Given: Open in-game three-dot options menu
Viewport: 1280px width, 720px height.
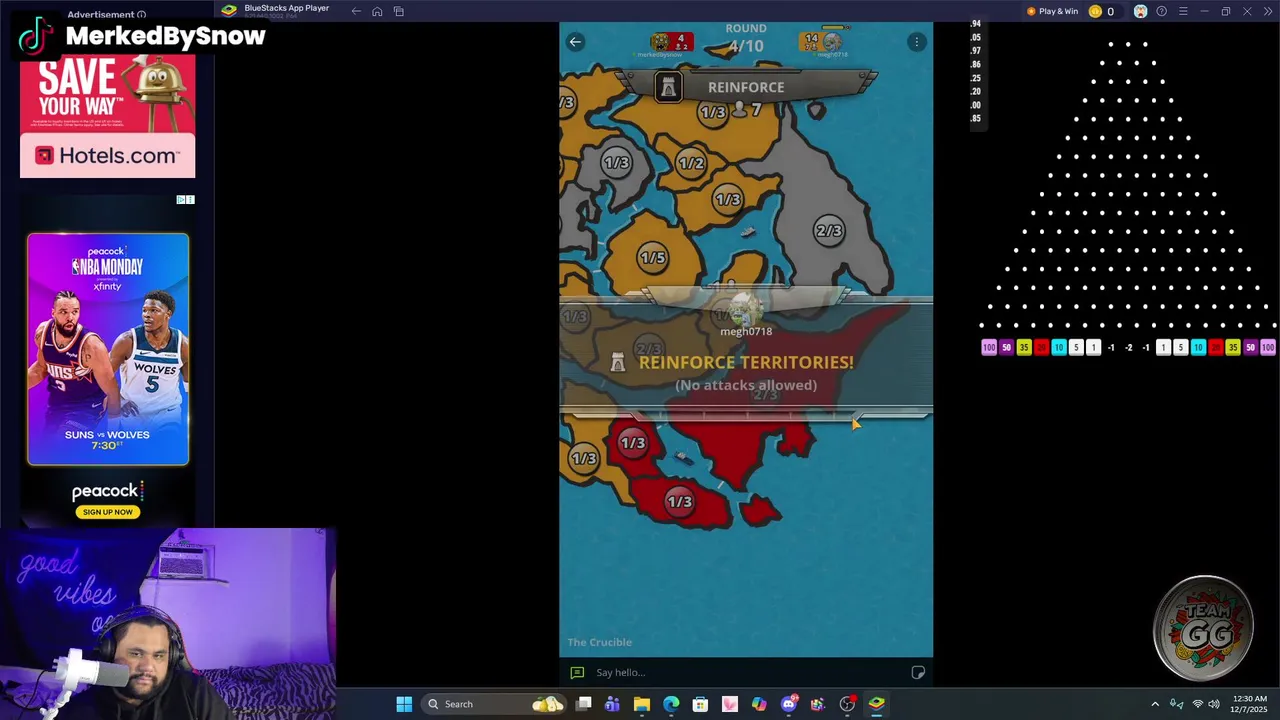Looking at the screenshot, I should tap(916, 42).
